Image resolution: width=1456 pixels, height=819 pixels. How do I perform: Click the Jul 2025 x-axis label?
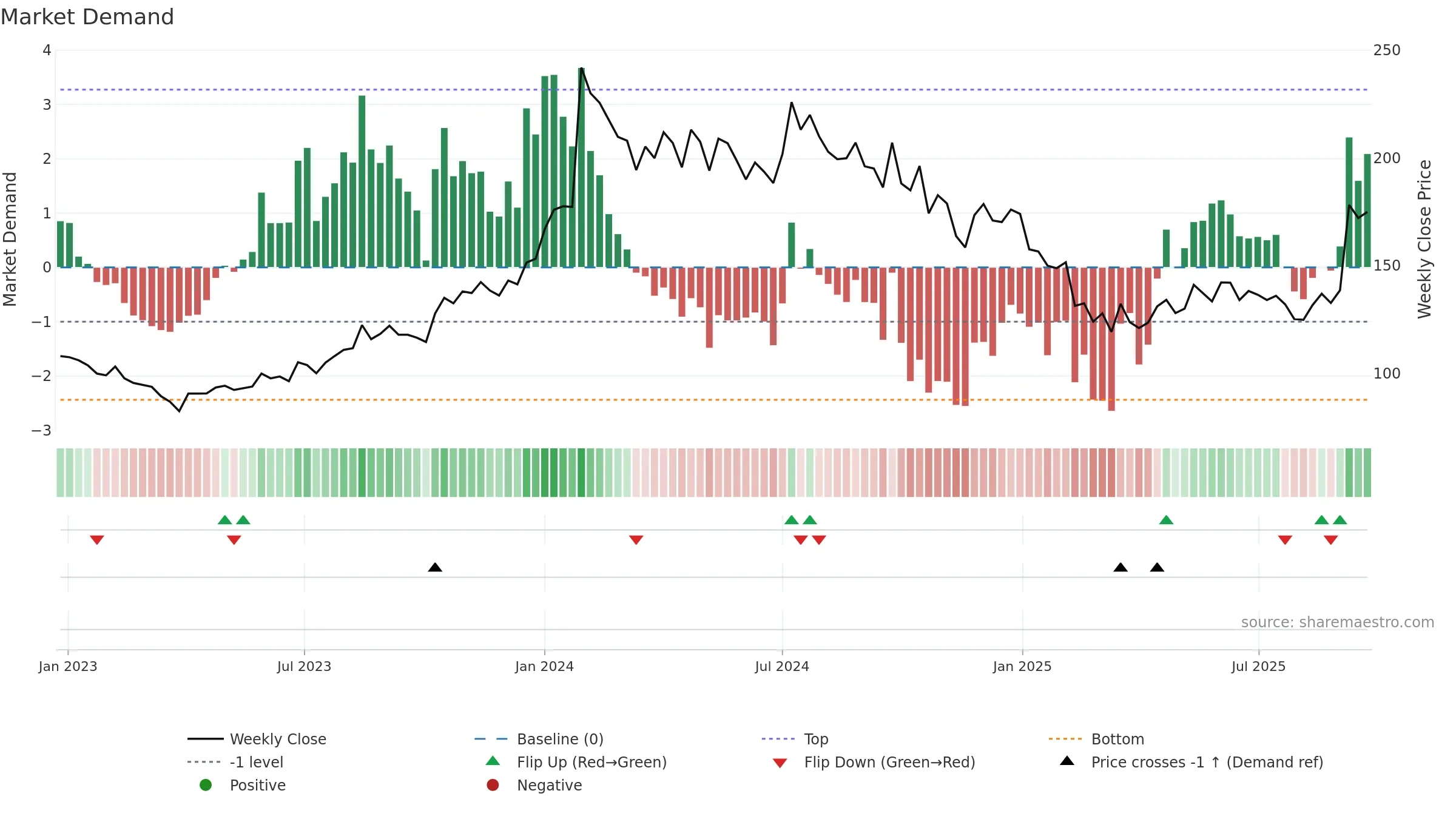(1258, 666)
